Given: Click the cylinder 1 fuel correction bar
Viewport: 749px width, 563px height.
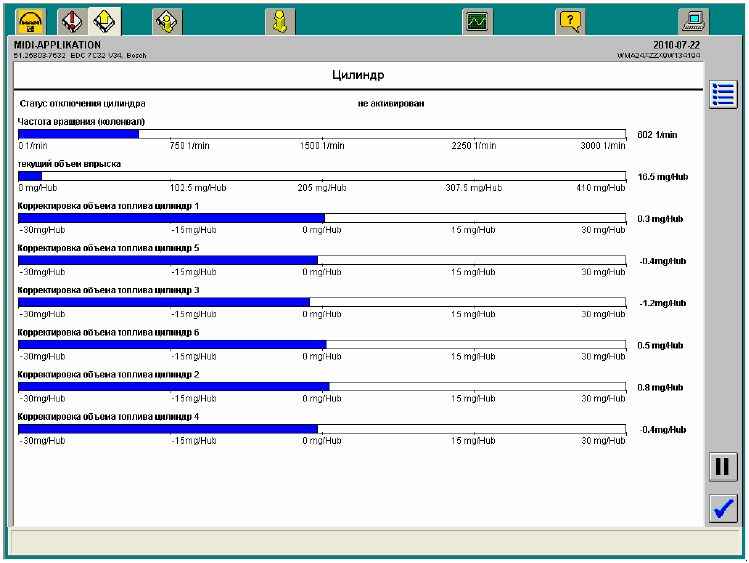Looking at the screenshot, I should point(322,217).
